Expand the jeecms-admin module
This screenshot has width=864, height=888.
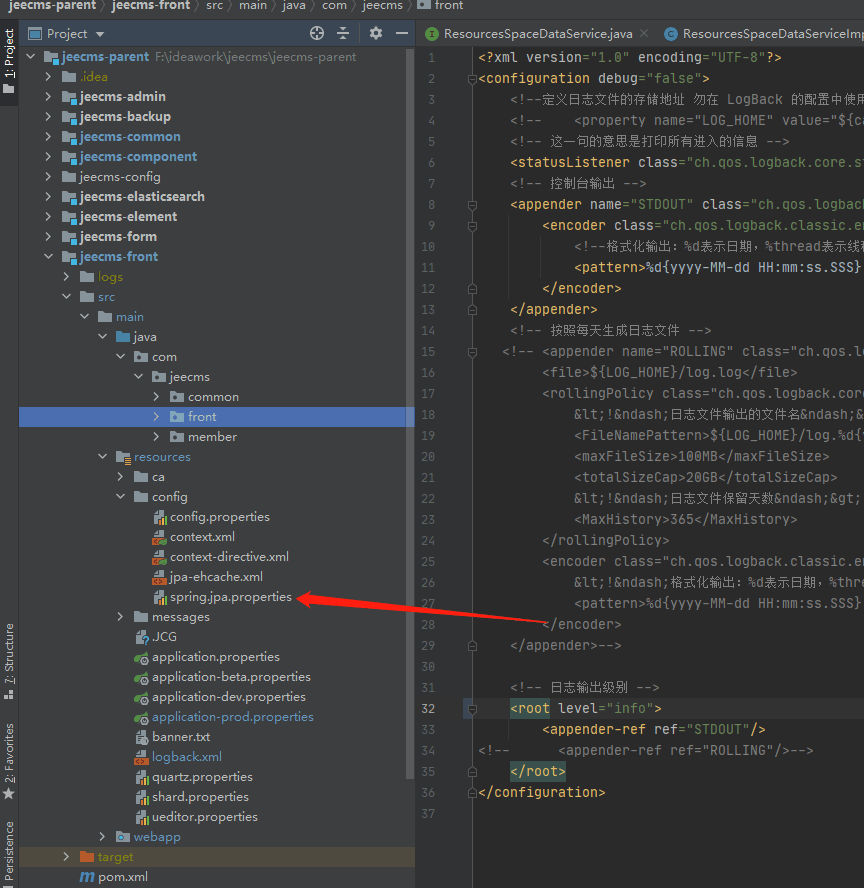click(x=49, y=97)
